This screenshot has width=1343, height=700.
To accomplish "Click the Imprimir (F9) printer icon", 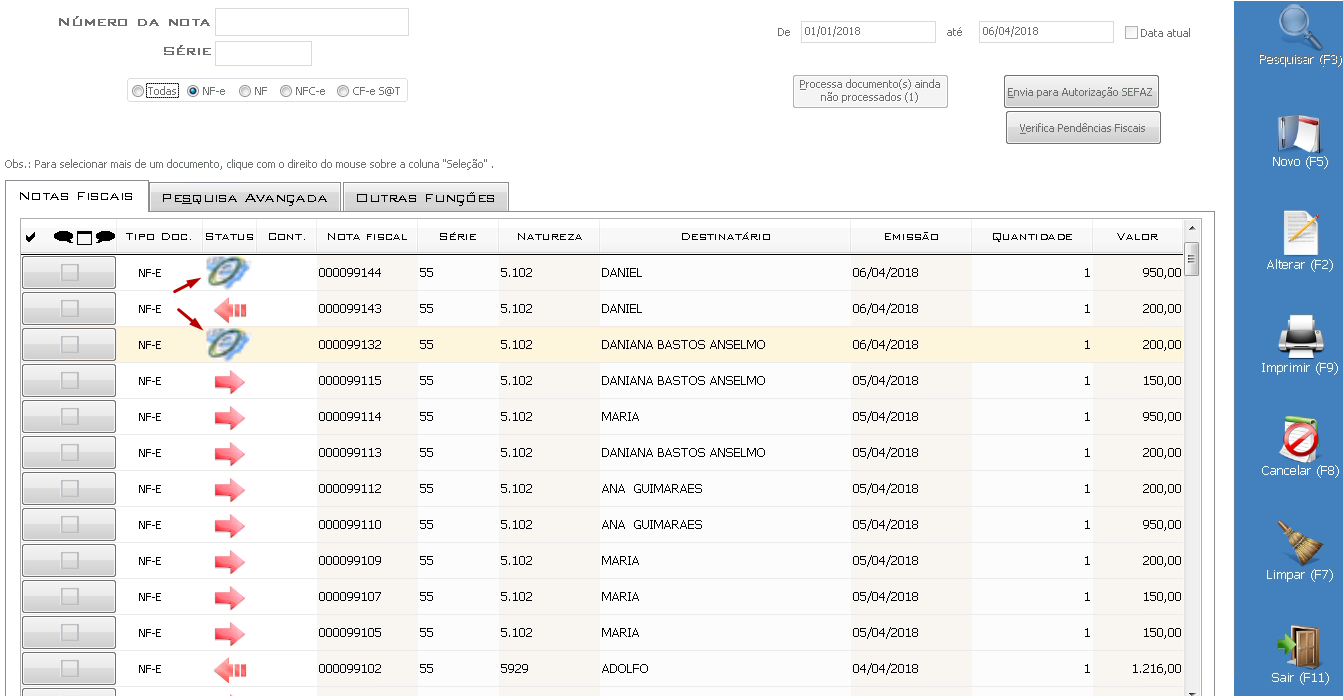I will click(x=1300, y=337).
